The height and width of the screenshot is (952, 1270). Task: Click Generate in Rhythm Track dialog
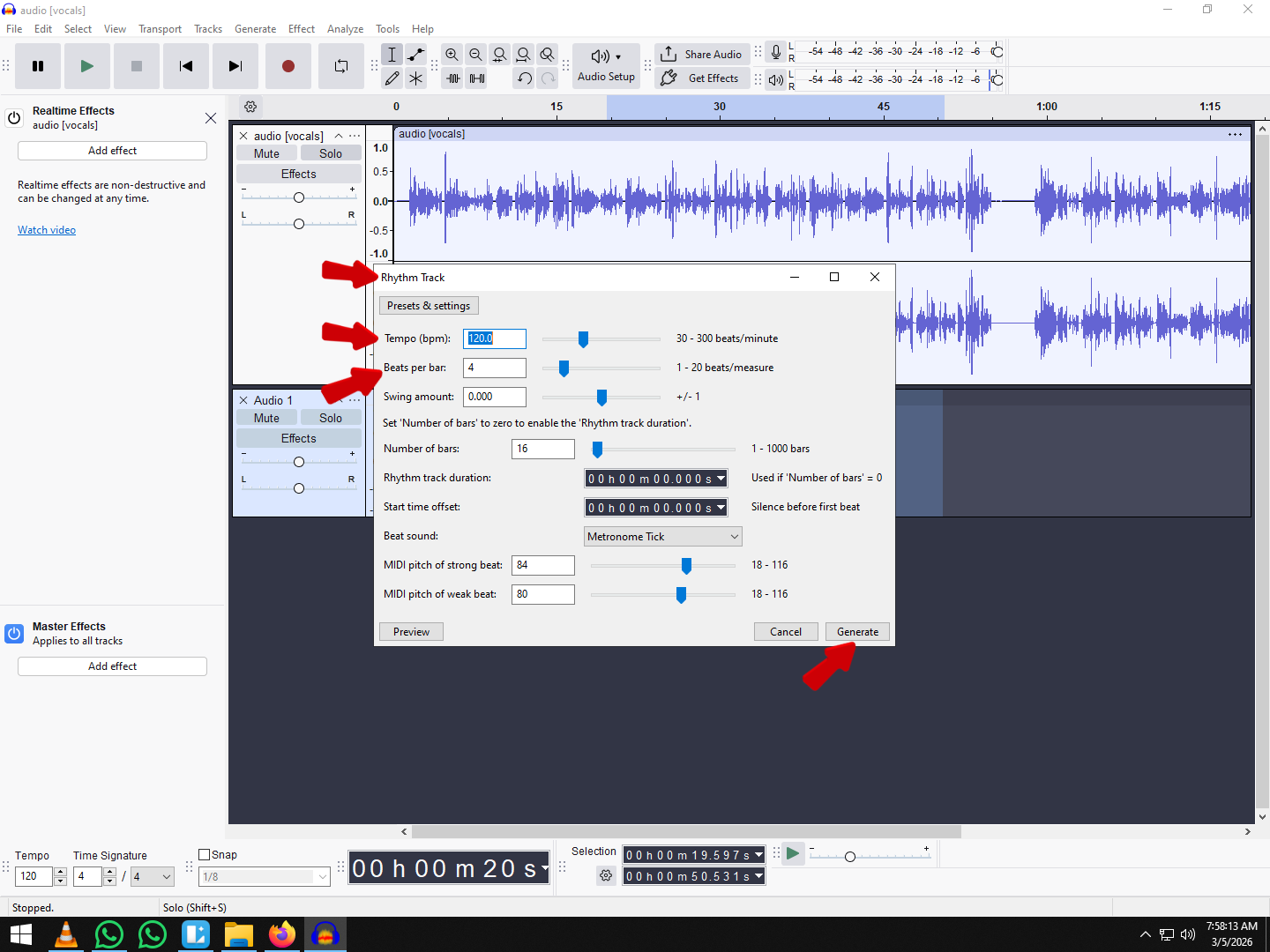pos(857,632)
